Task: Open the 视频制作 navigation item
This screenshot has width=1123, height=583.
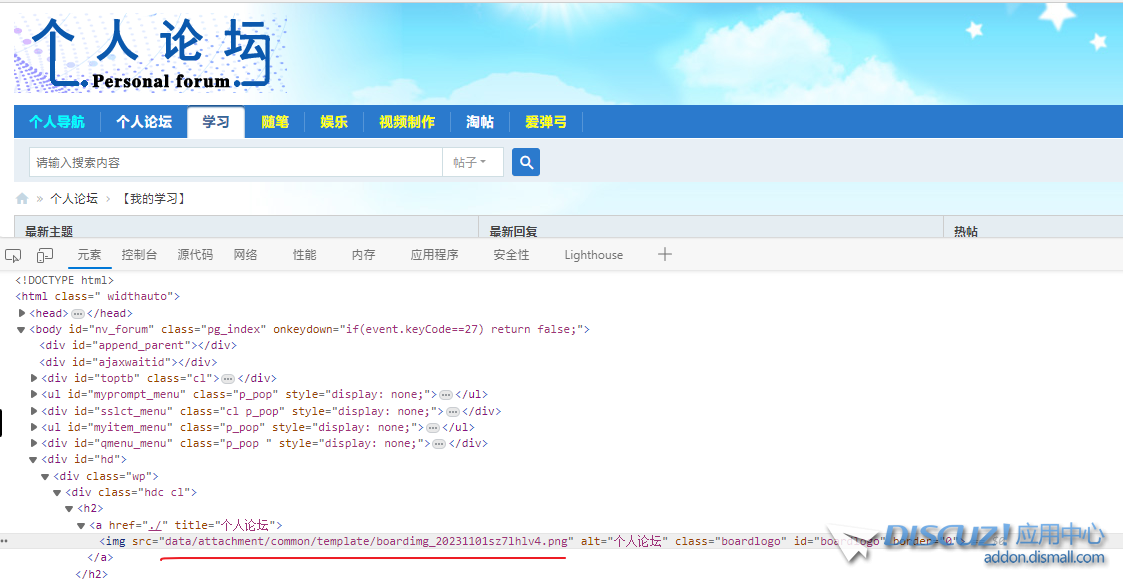Action: pos(407,122)
